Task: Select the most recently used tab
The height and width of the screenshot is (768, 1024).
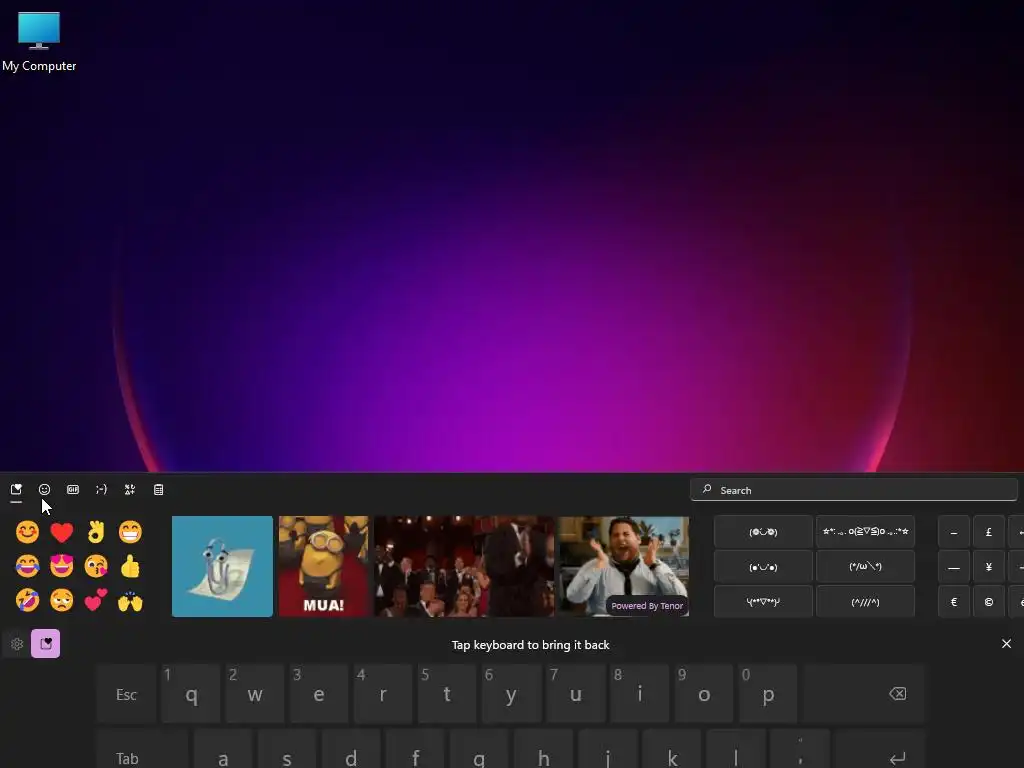Action: click(x=16, y=489)
